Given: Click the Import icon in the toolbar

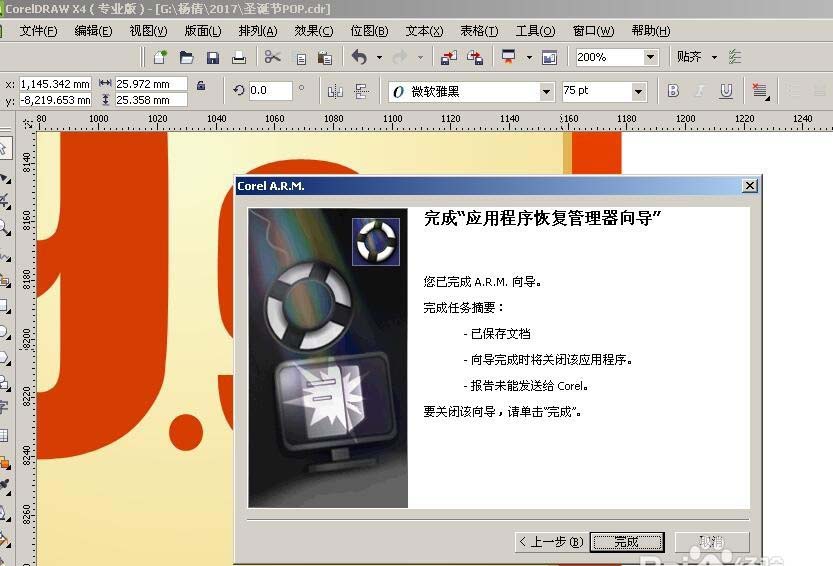Looking at the screenshot, I should coord(449,57).
